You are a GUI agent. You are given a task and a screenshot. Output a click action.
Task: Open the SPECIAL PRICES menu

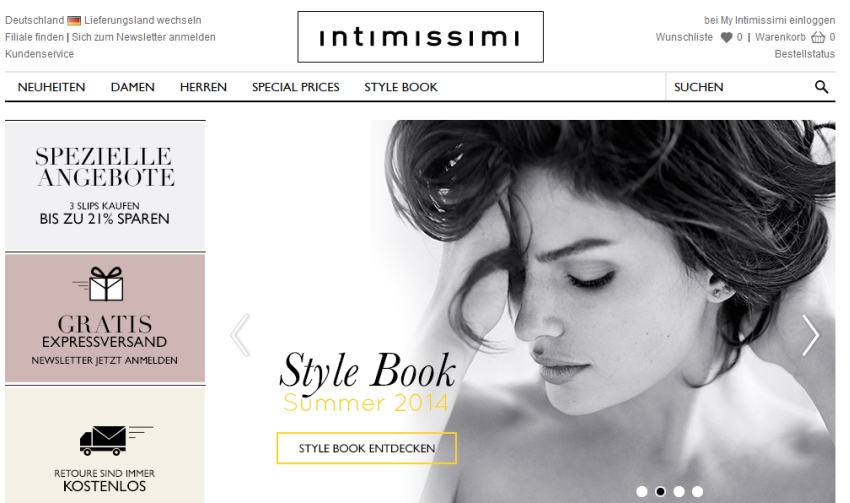click(x=295, y=88)
